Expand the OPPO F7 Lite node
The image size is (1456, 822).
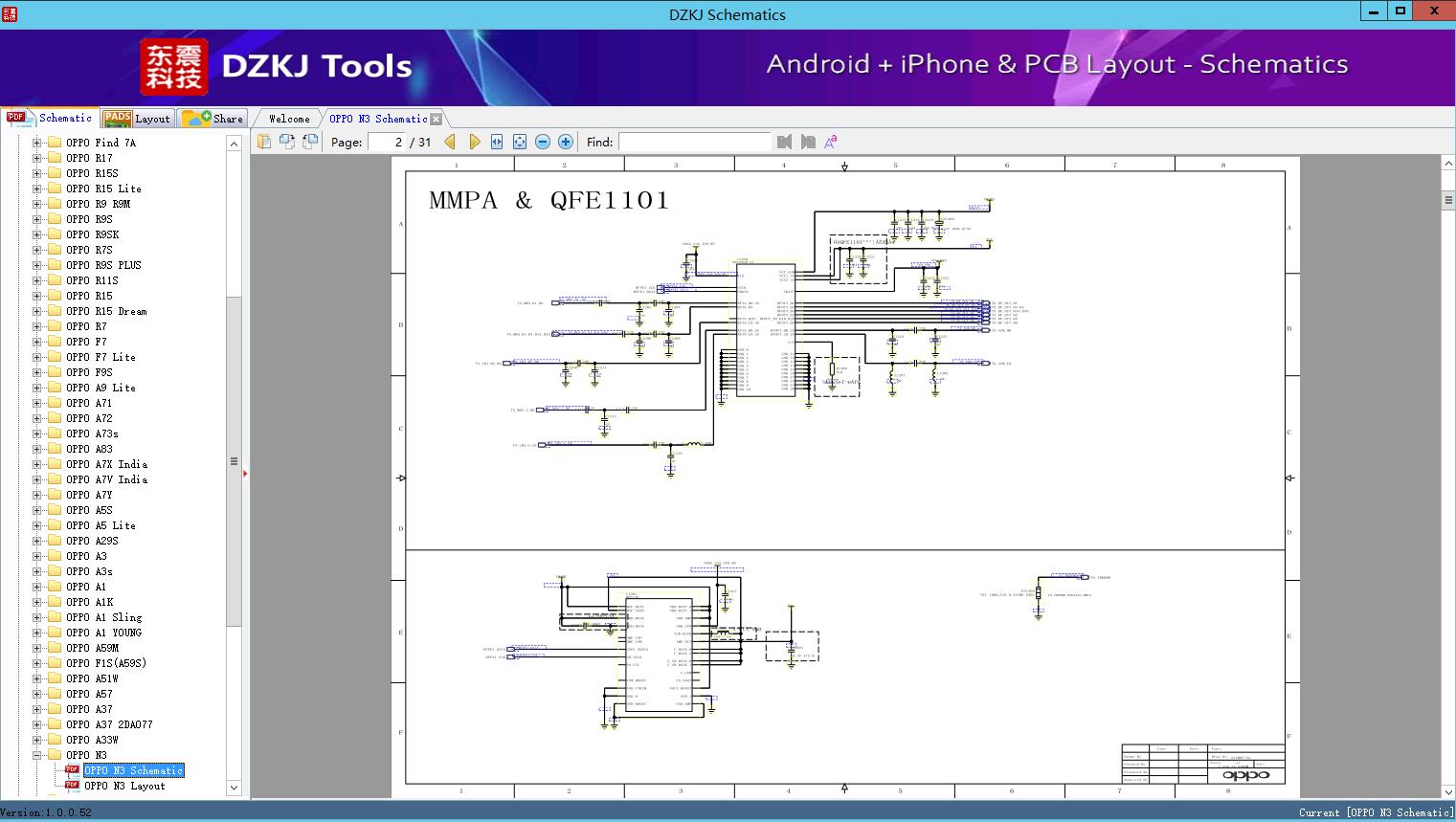pos(37,357)
